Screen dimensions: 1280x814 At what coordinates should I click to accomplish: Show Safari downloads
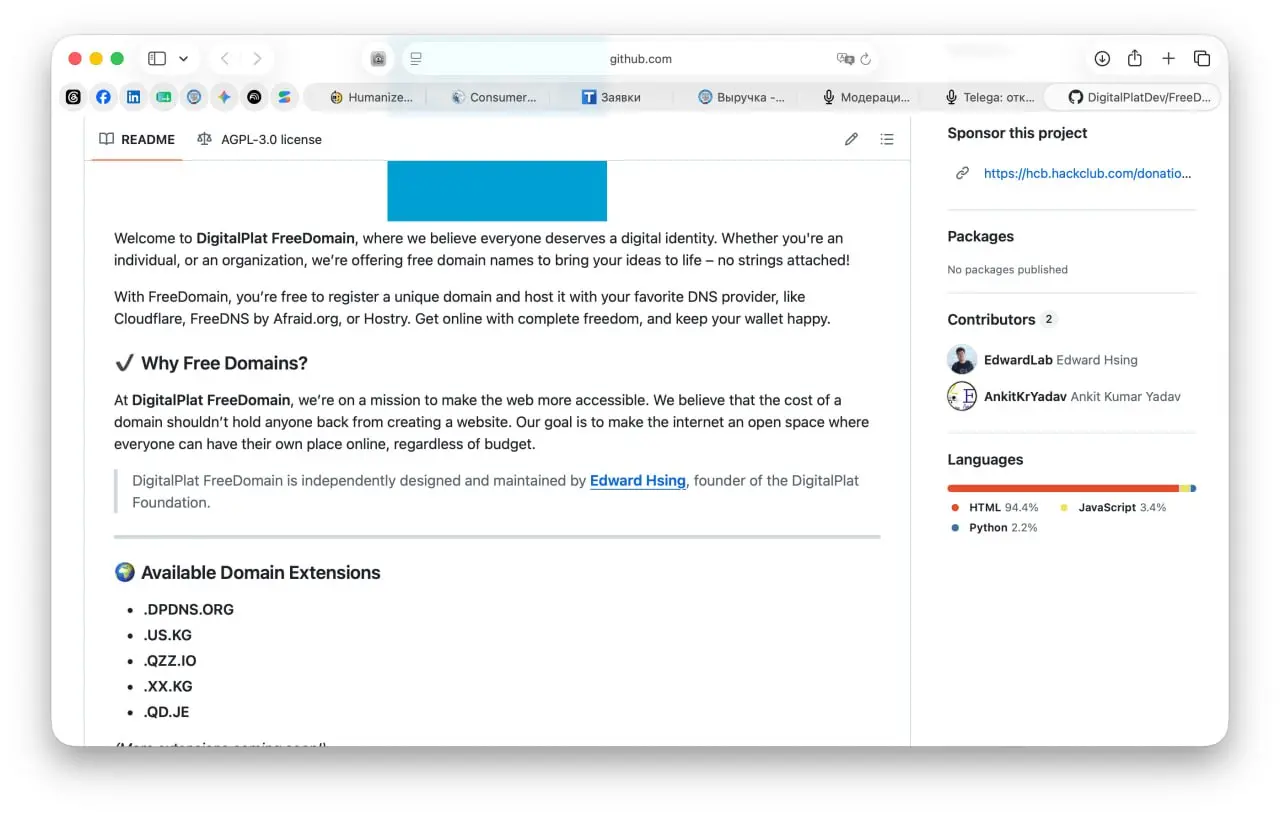tap(1102, 59)
